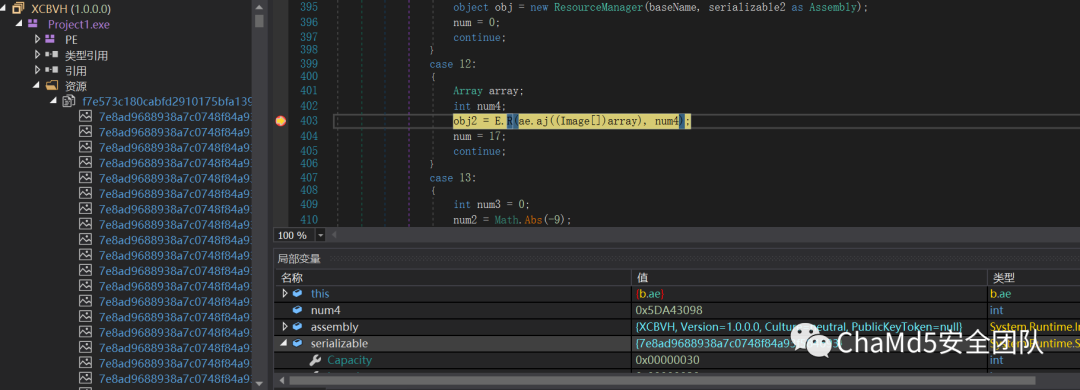Collapse the Project1.exe tree node
Screen dimensions: 1080x390
pyautogui.click(x=20, y=24)
